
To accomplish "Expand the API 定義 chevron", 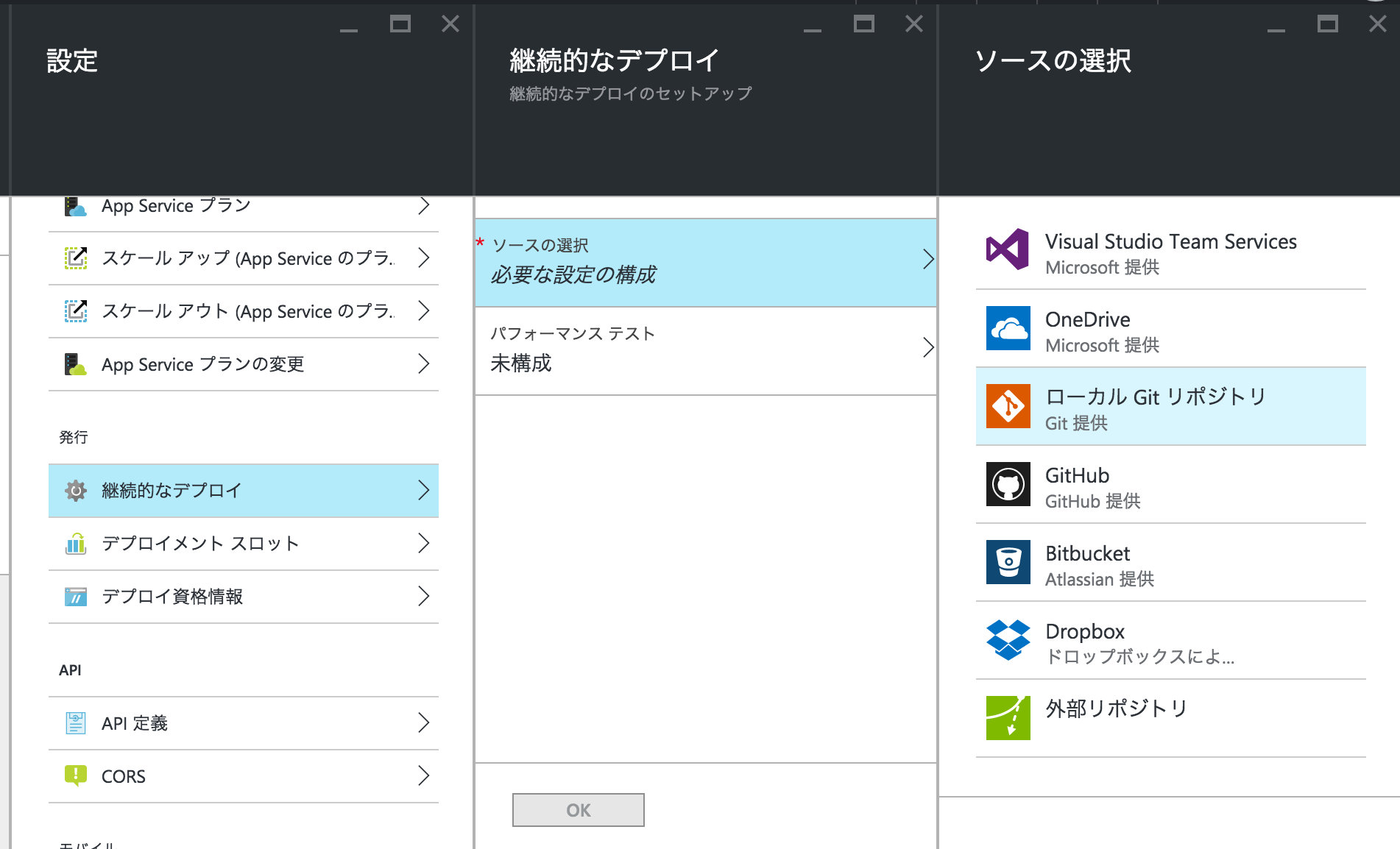I will pyautogui.click(x=423, y=723).
